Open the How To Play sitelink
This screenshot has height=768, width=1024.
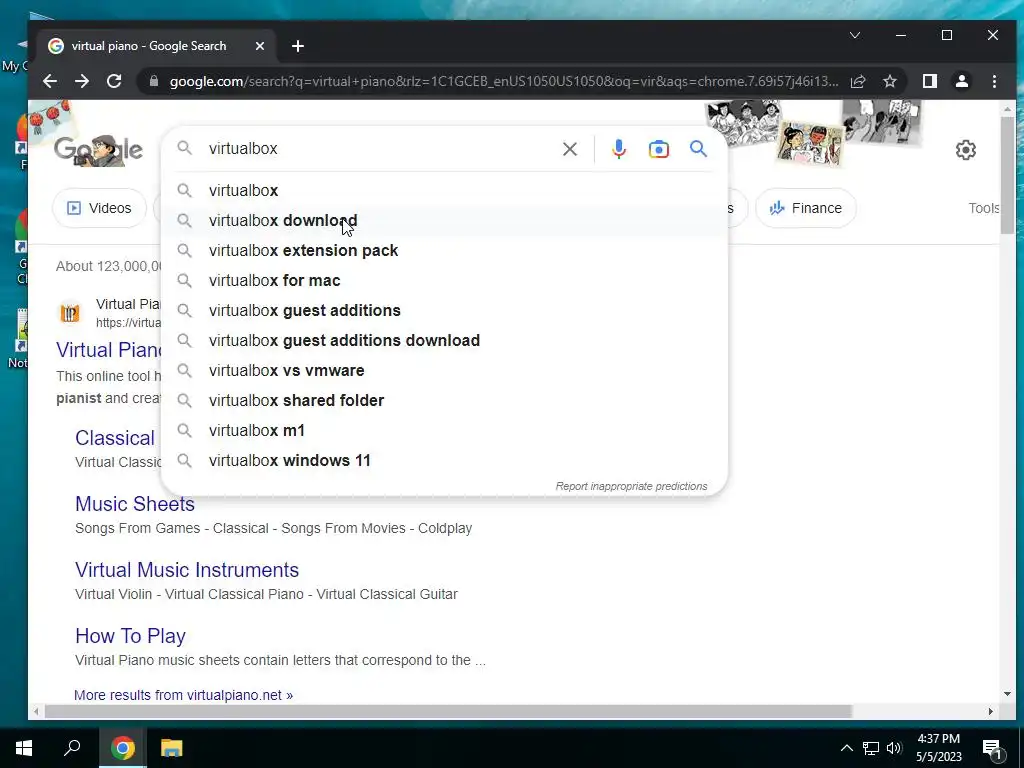point(130,635)
